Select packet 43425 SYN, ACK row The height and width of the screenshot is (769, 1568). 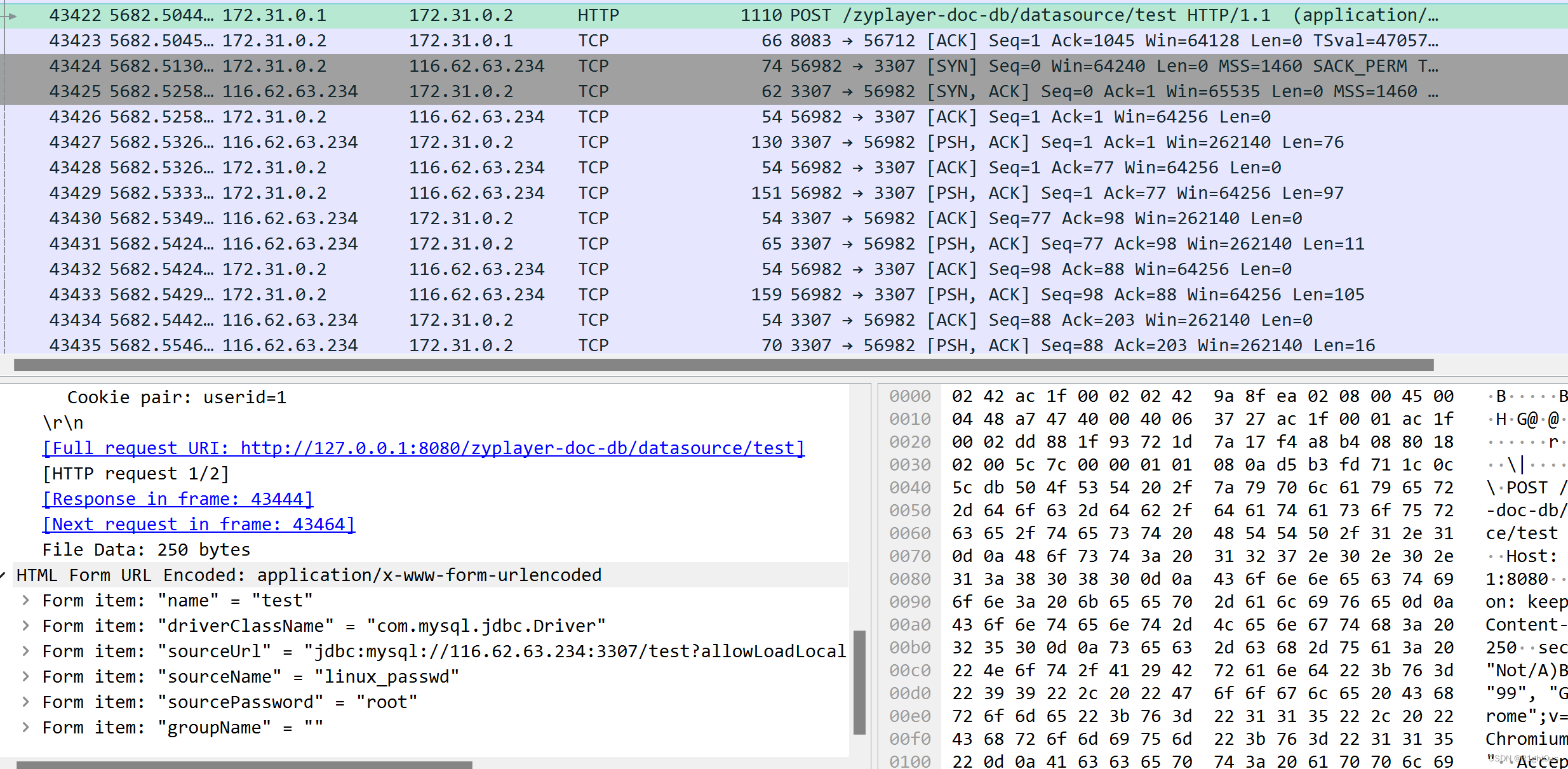[x=784, y=91]
